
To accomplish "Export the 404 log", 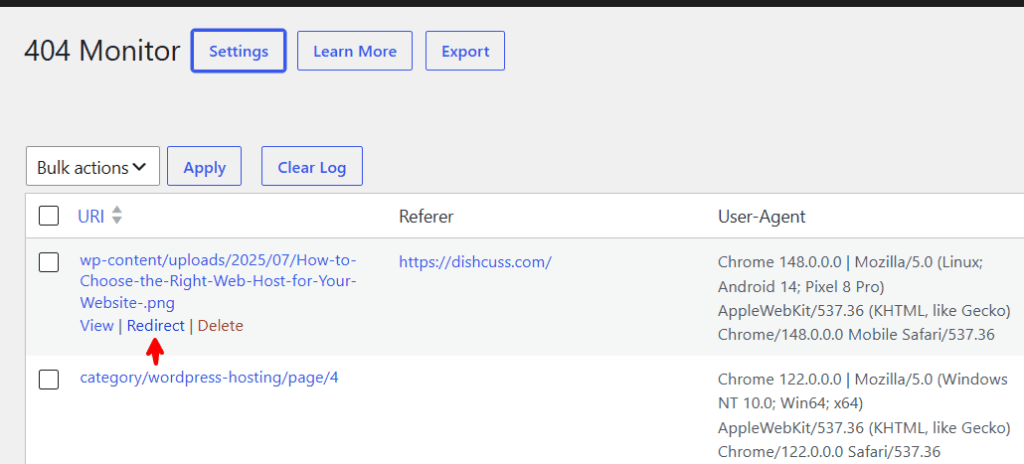I will point(465,51).
